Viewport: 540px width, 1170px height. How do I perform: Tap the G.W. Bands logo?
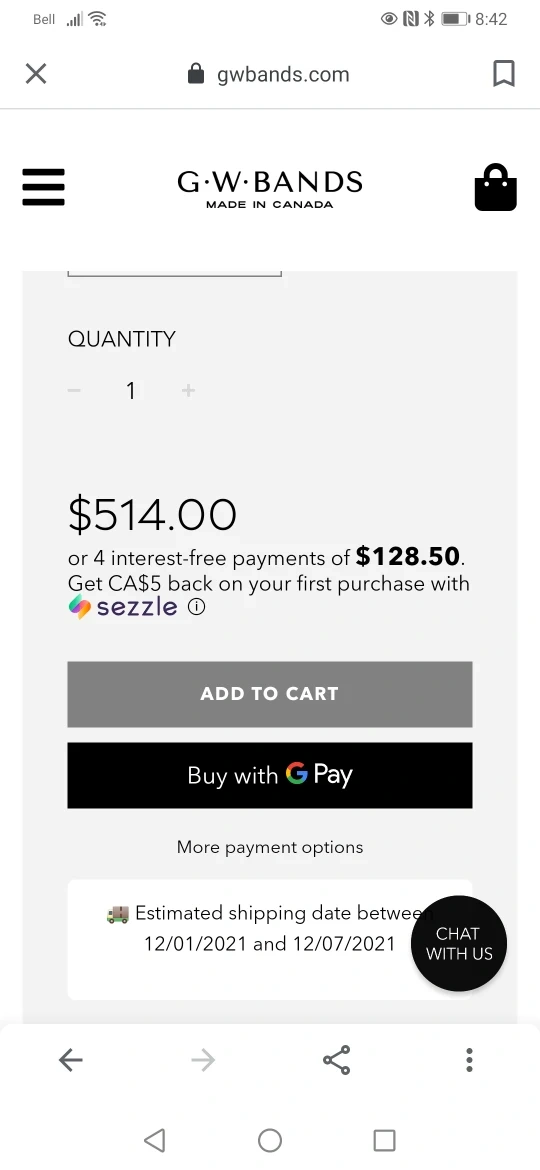269,189
